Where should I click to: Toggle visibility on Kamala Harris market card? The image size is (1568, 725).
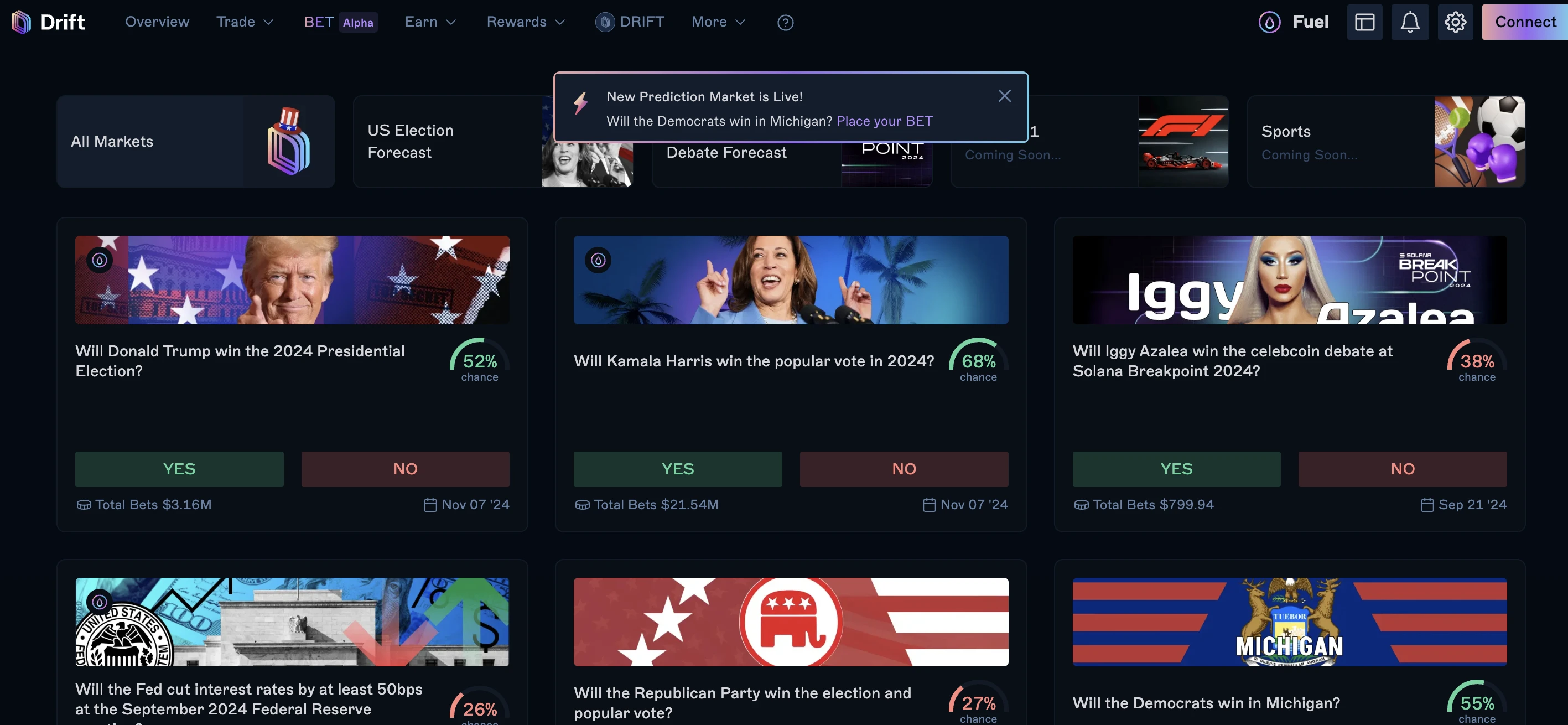coord(597,260)
